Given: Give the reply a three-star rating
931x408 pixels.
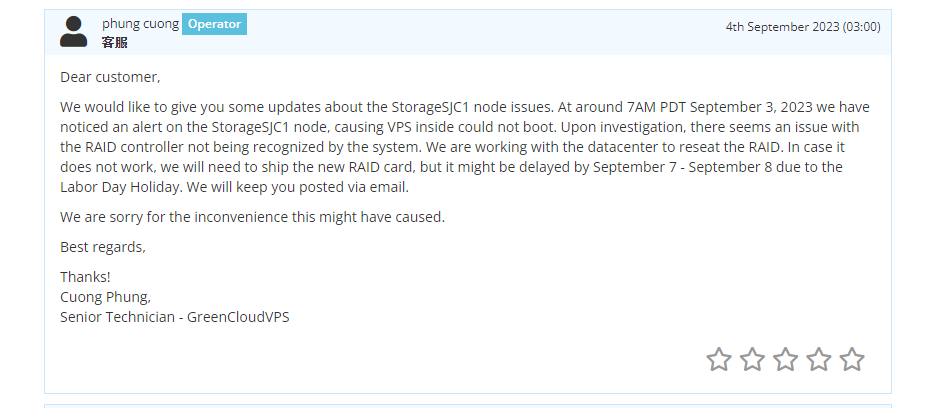Looking at the screenshot, I should tap(785, 359).
